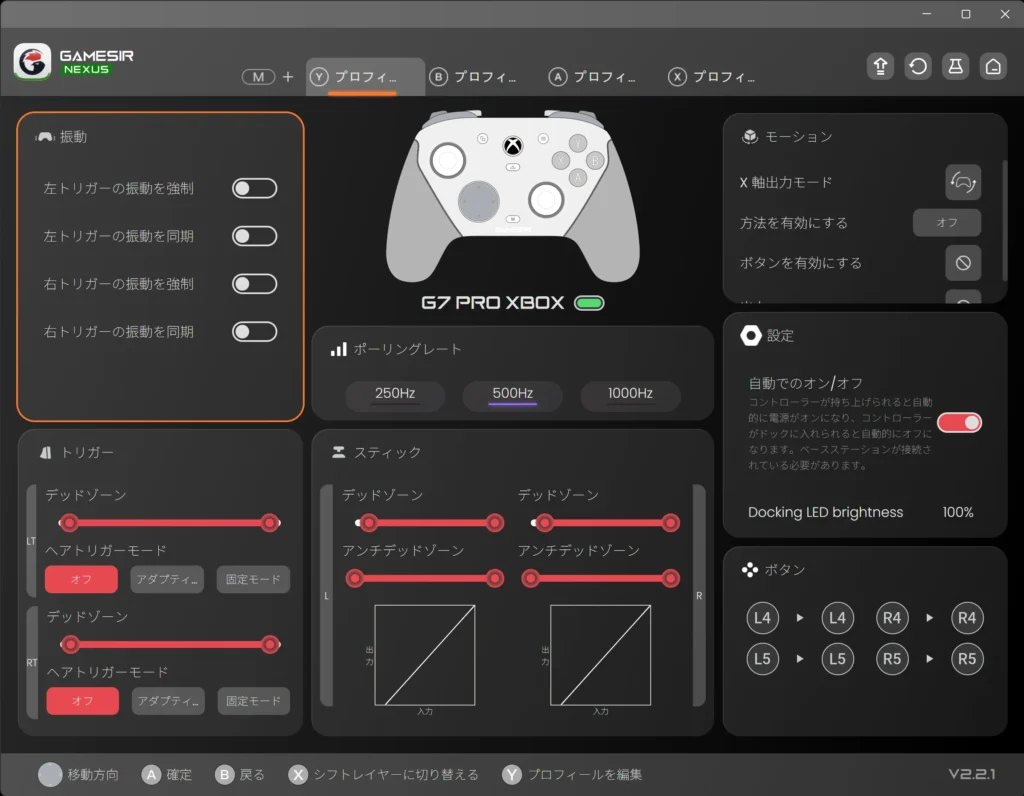This screenshot has height=796, width=1024.
Task: Switch to the B profile tab
Action: [473, 77]
